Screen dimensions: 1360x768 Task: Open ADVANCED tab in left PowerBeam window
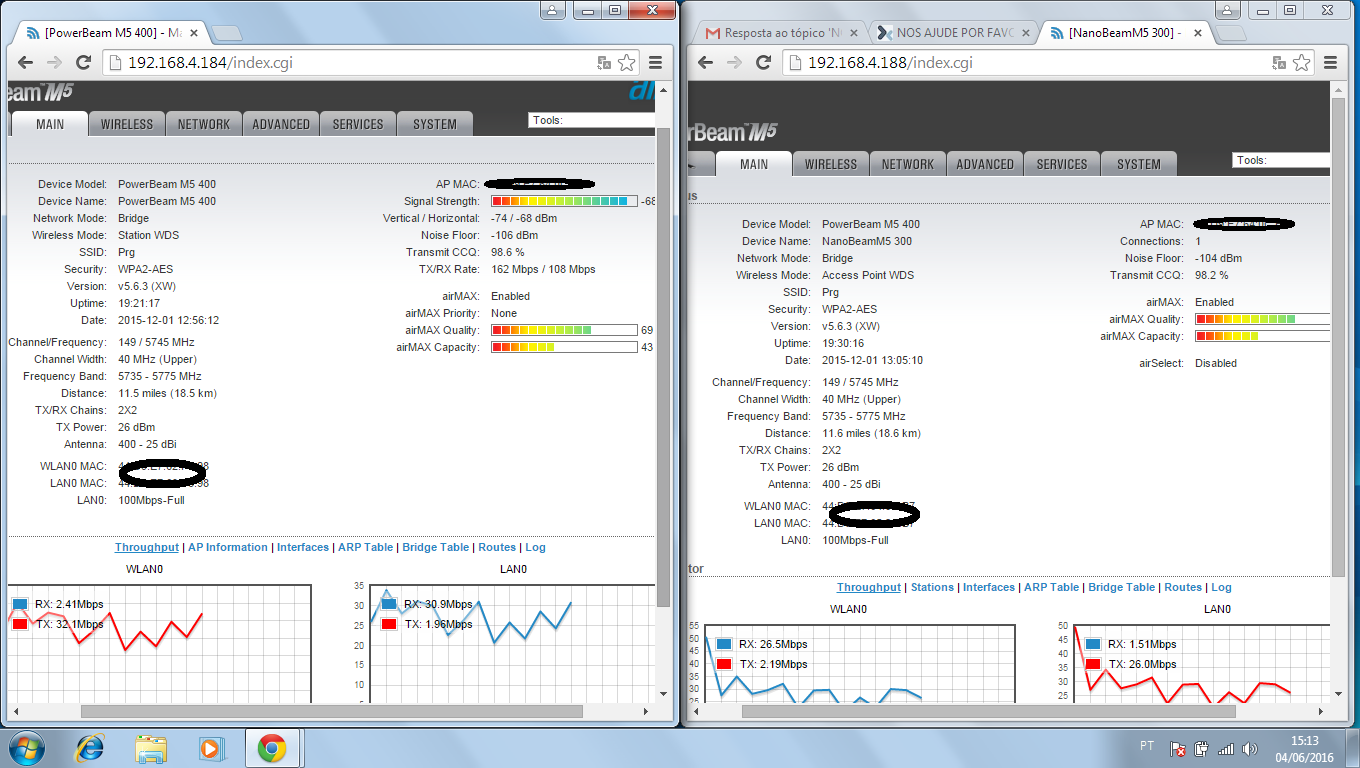pos(281,124)
